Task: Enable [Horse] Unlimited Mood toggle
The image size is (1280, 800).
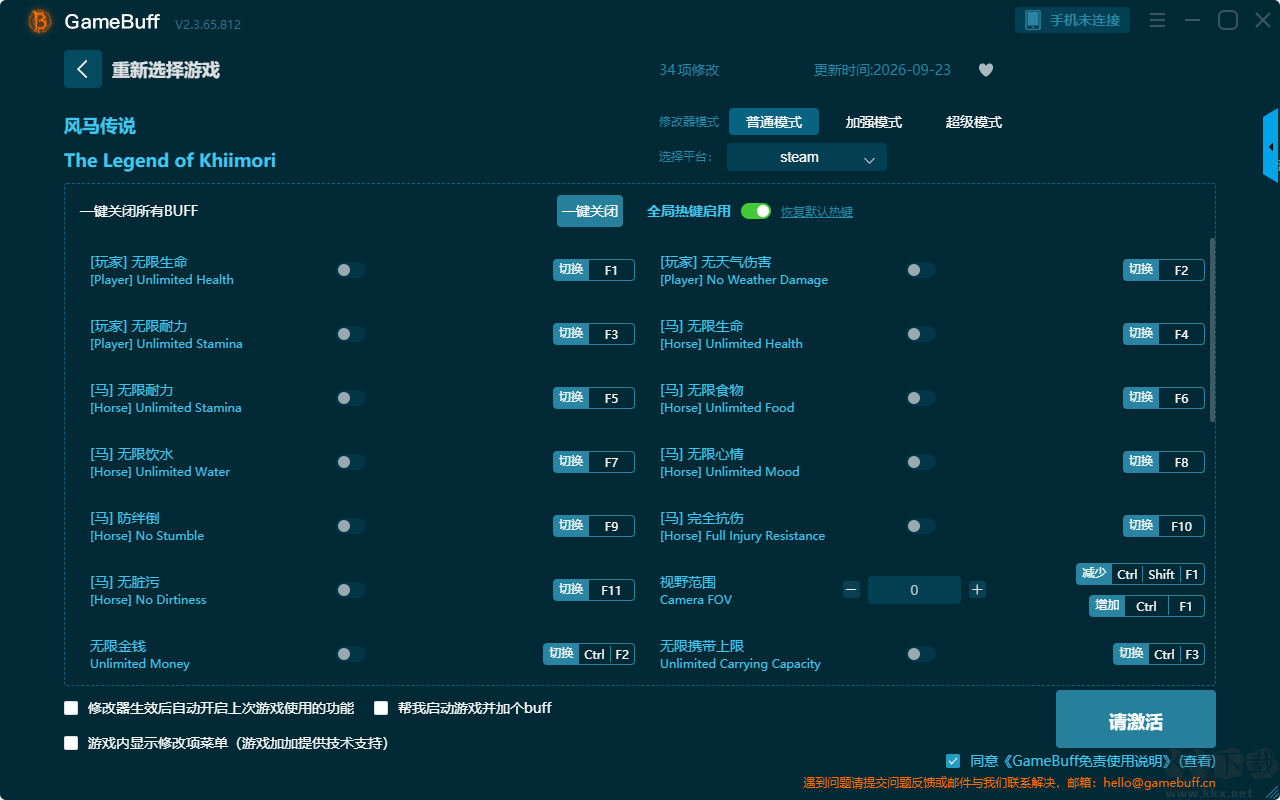Action: pyautogui.click(x=921, y=462)
